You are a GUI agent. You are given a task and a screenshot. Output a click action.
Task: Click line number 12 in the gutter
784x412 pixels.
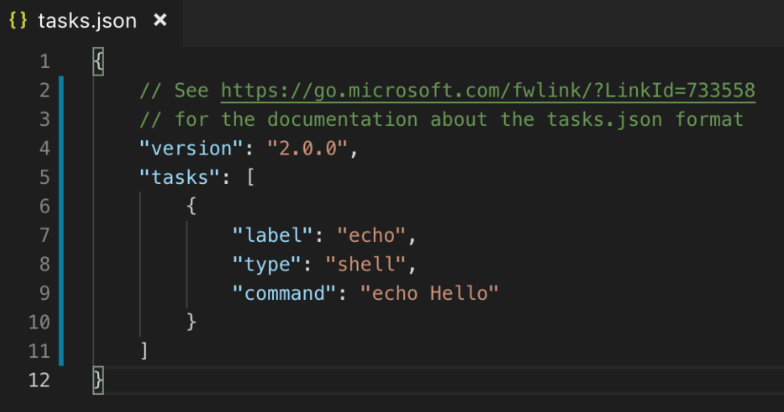coord(38,380)
